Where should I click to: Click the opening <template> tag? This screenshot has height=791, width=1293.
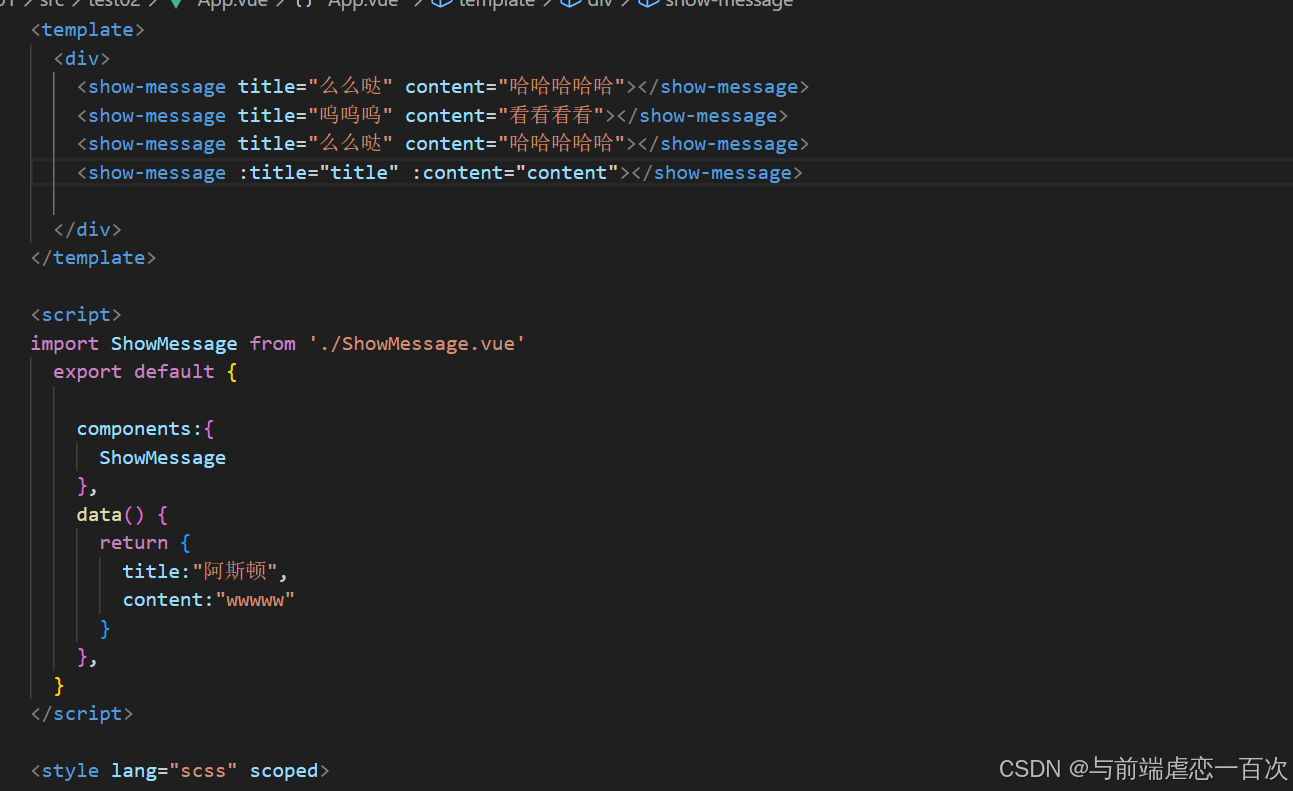pyautogui.click(x=88, y=30)
